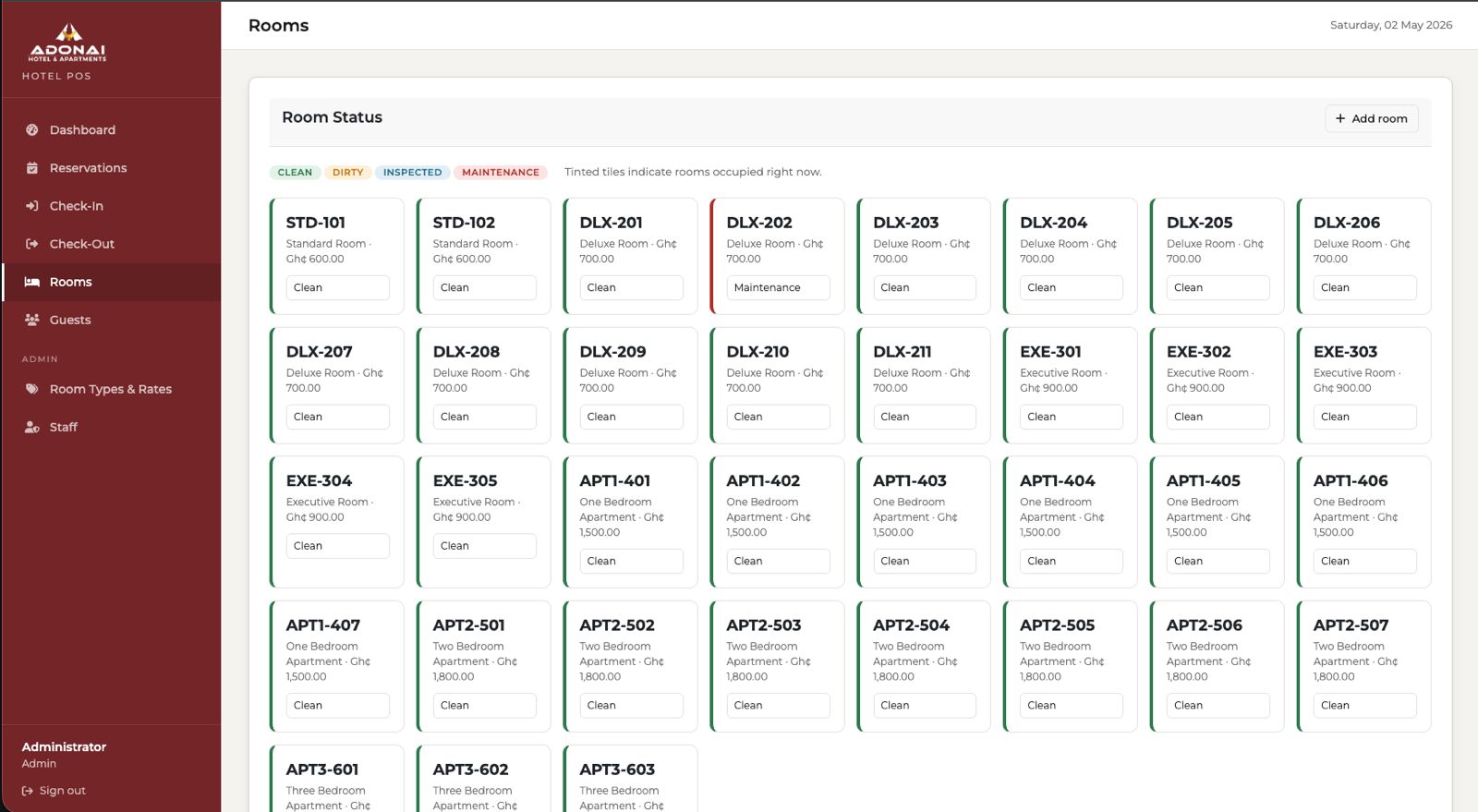Click the date Saturday, 02 May 2026
Image resolution: width=1478 pixels, height=812 pixels.
coord(1391,25)
